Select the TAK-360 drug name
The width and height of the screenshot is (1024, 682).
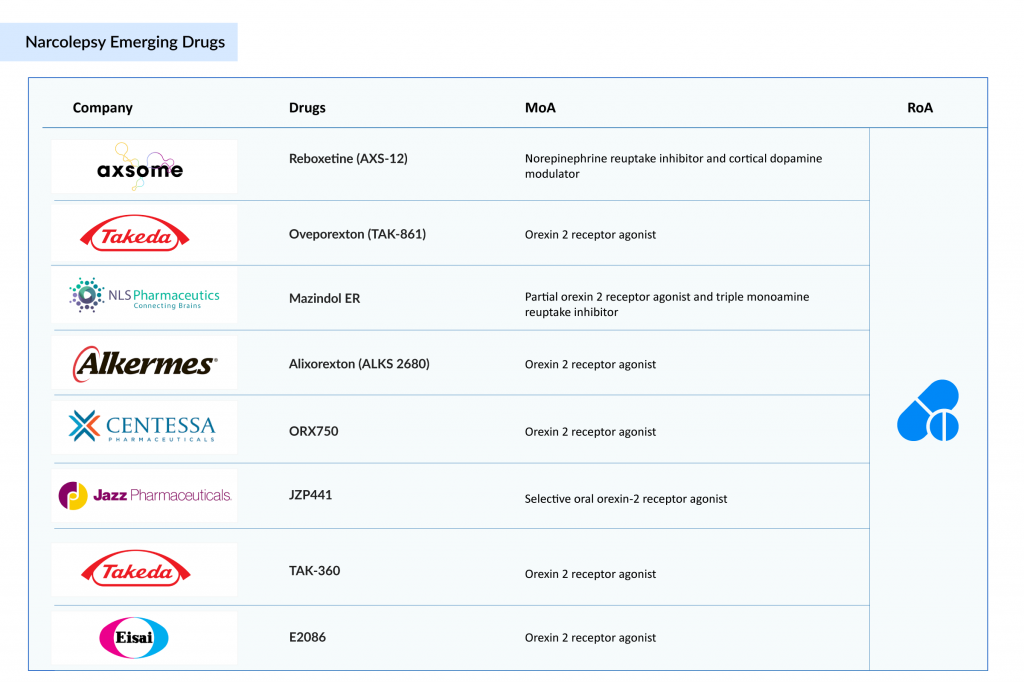[314, 571]
